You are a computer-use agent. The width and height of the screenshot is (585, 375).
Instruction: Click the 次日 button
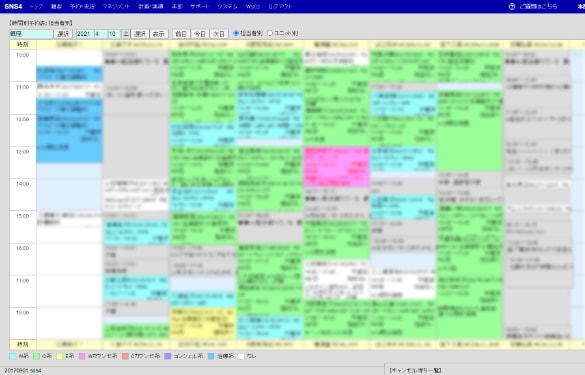point(219,34)
